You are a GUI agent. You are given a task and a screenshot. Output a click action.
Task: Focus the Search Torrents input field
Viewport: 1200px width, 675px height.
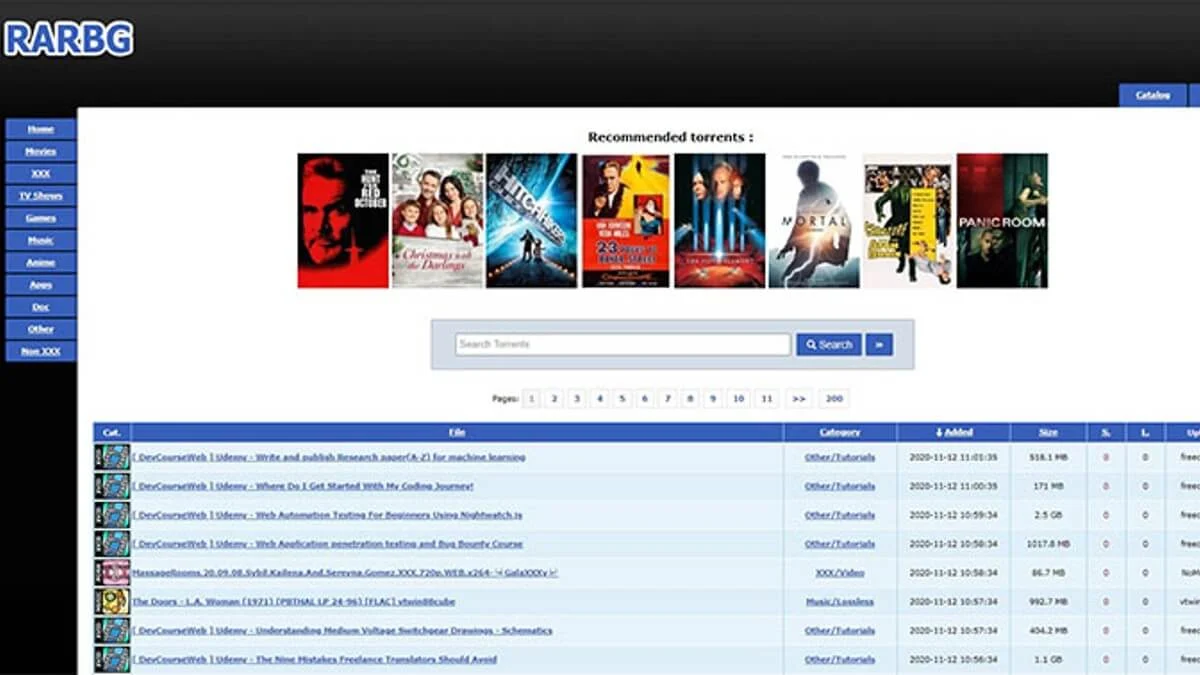tap(623, 344)
